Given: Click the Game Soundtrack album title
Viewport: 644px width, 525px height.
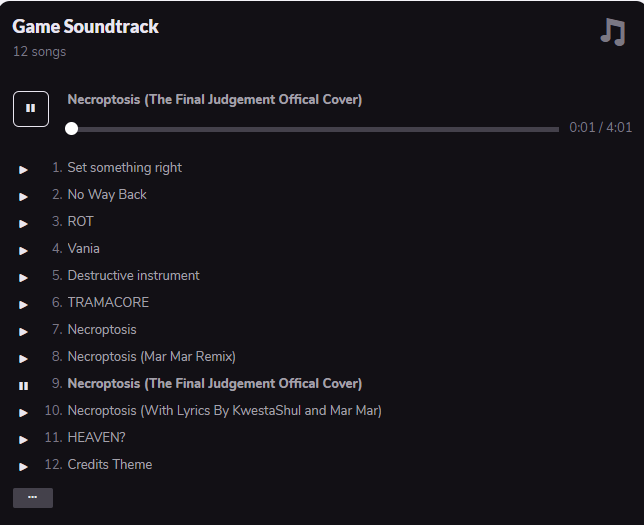Looking at the screenshot, I should pyautogui.click(x=85, y=27).
